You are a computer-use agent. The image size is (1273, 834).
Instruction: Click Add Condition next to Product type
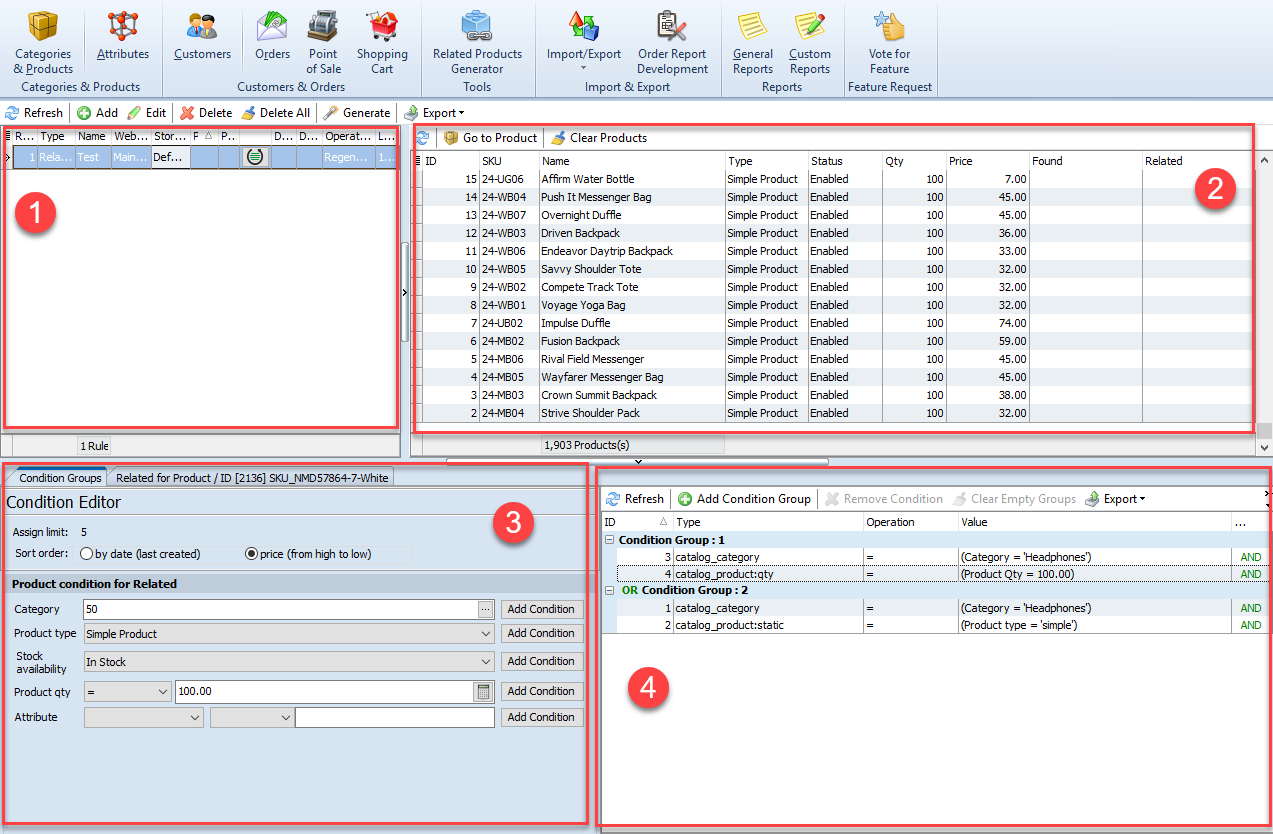(541, 633)
